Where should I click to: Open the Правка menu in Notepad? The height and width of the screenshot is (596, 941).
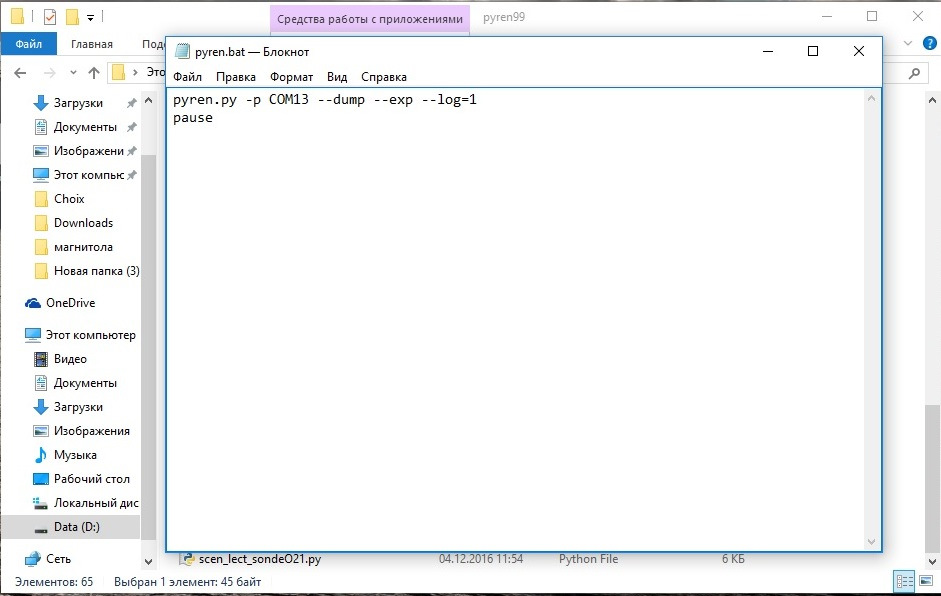(236, 77)
